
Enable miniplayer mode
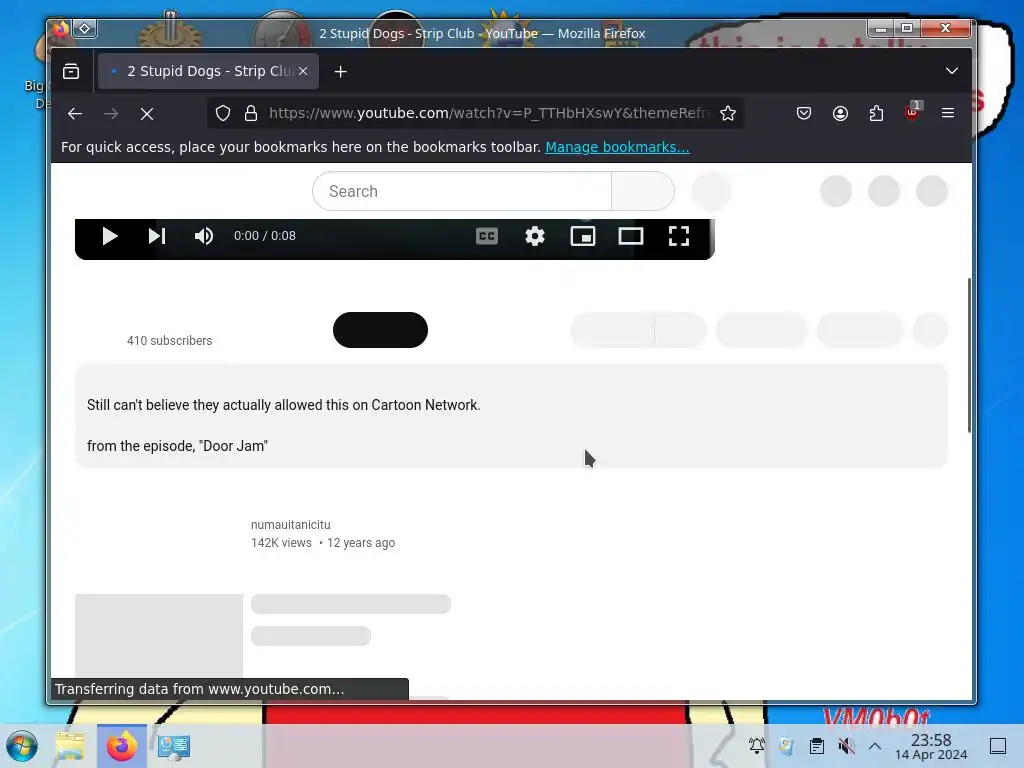click(x=583, y=236)
